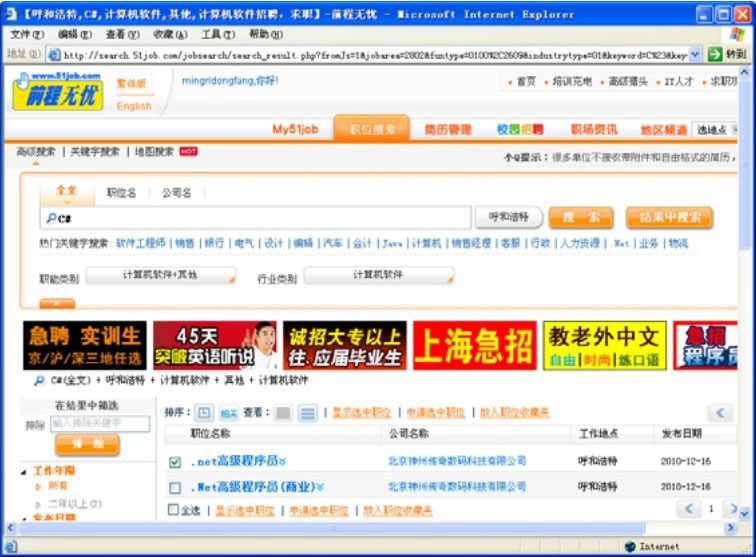Click the sort order icon beside 排序
The width and height of the screenshot is (756, 557).
(x=204, y=413)
